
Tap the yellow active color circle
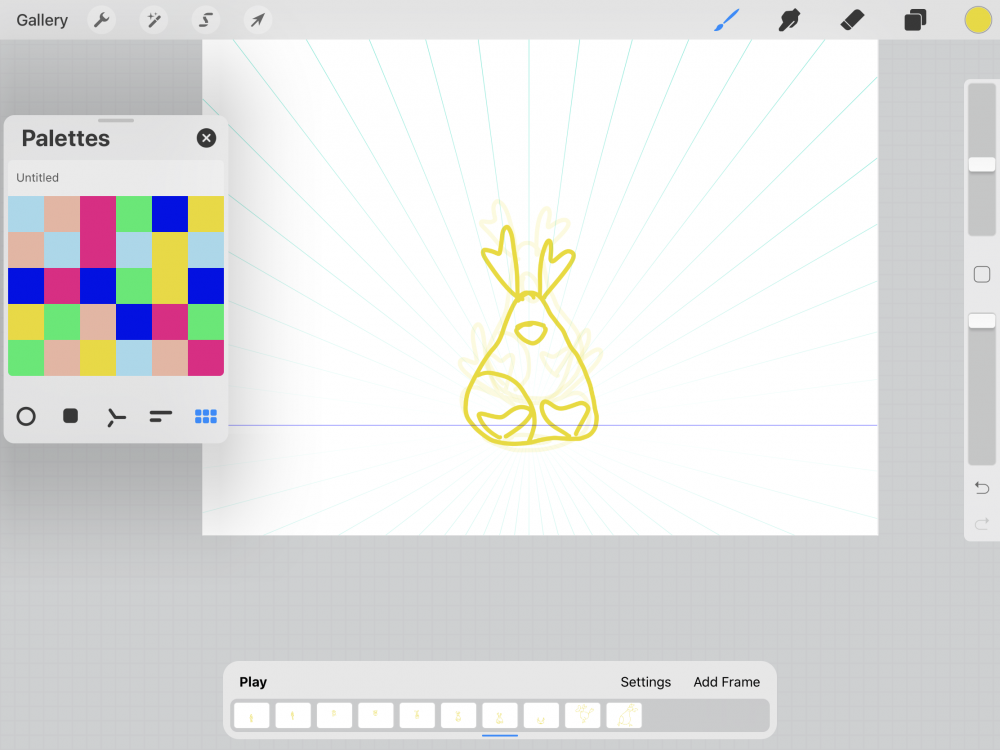coord(978,20)
